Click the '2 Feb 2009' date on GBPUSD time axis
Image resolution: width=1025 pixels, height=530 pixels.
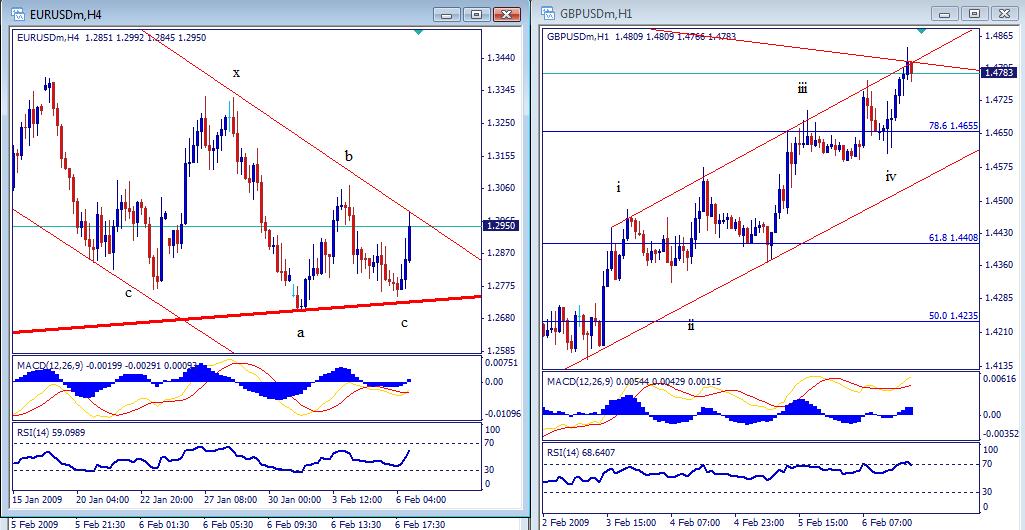coord(565,523)
